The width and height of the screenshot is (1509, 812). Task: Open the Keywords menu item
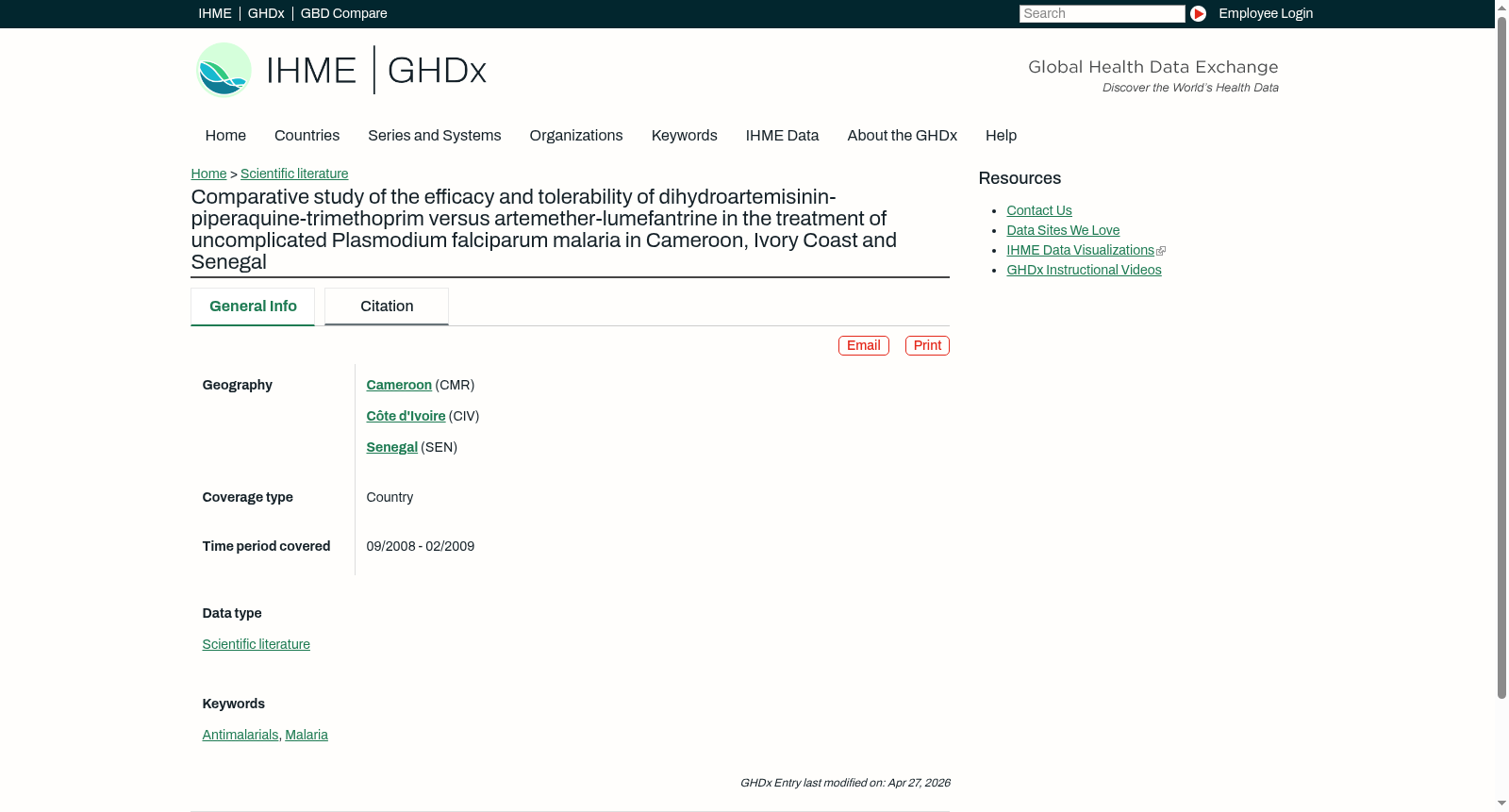(x=685, y=136)
